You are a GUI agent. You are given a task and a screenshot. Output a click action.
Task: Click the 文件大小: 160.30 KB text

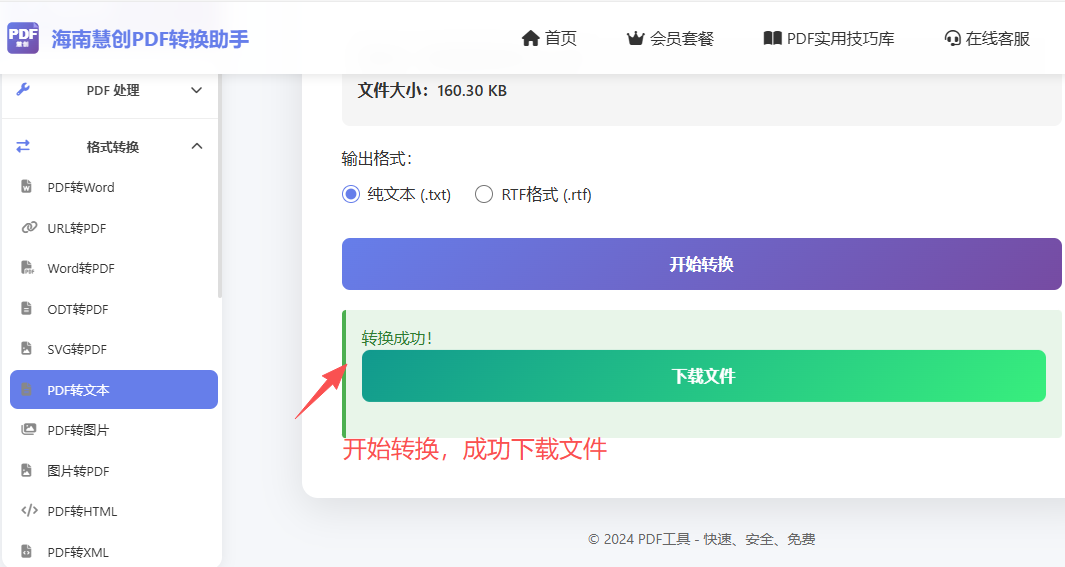pyautogui.click(x=432, y=90)
